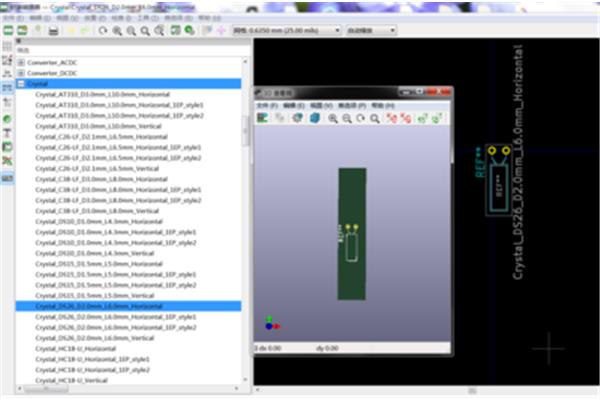
Task: Zoom to fit in 3D viewer
Action: tap(375, 118)
